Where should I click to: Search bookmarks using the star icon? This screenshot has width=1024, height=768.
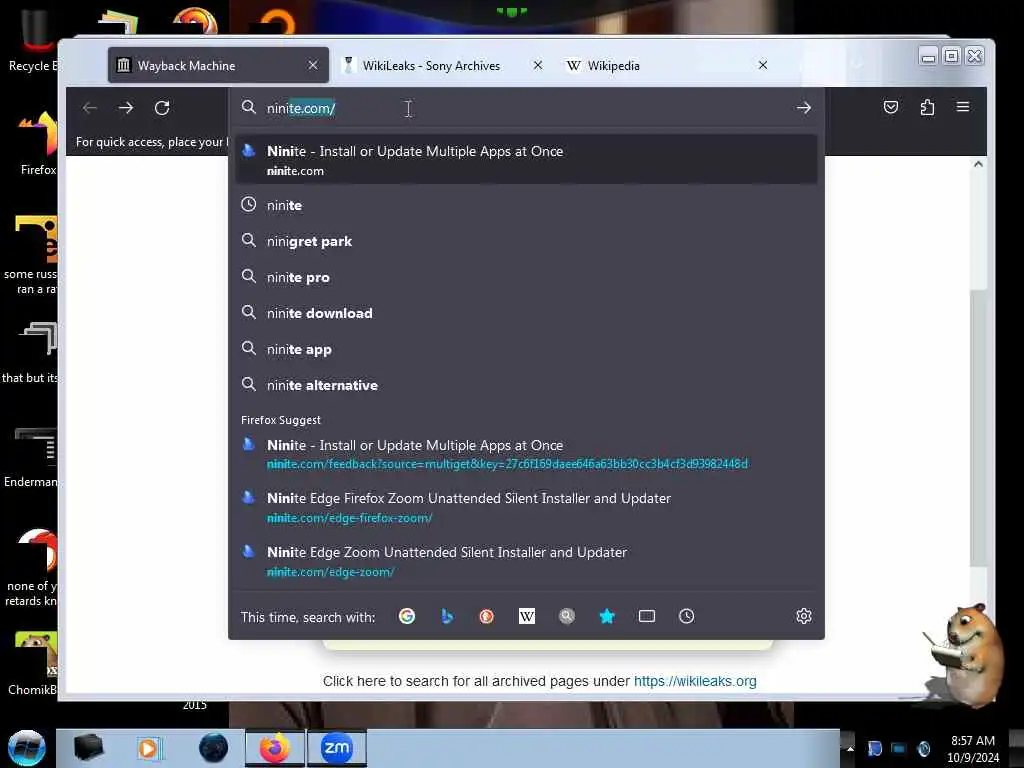pyautogui.click(x=607, y=616)
